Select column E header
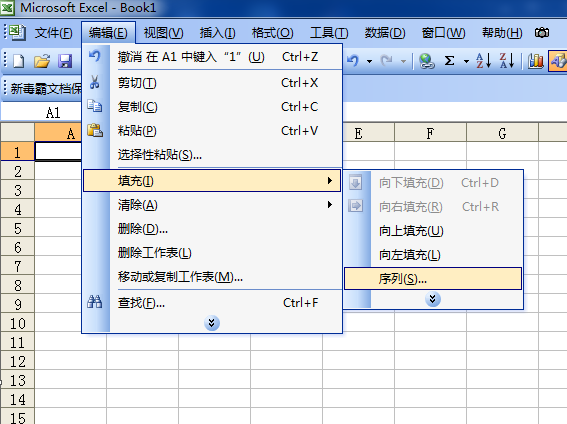 pos(368,133)
